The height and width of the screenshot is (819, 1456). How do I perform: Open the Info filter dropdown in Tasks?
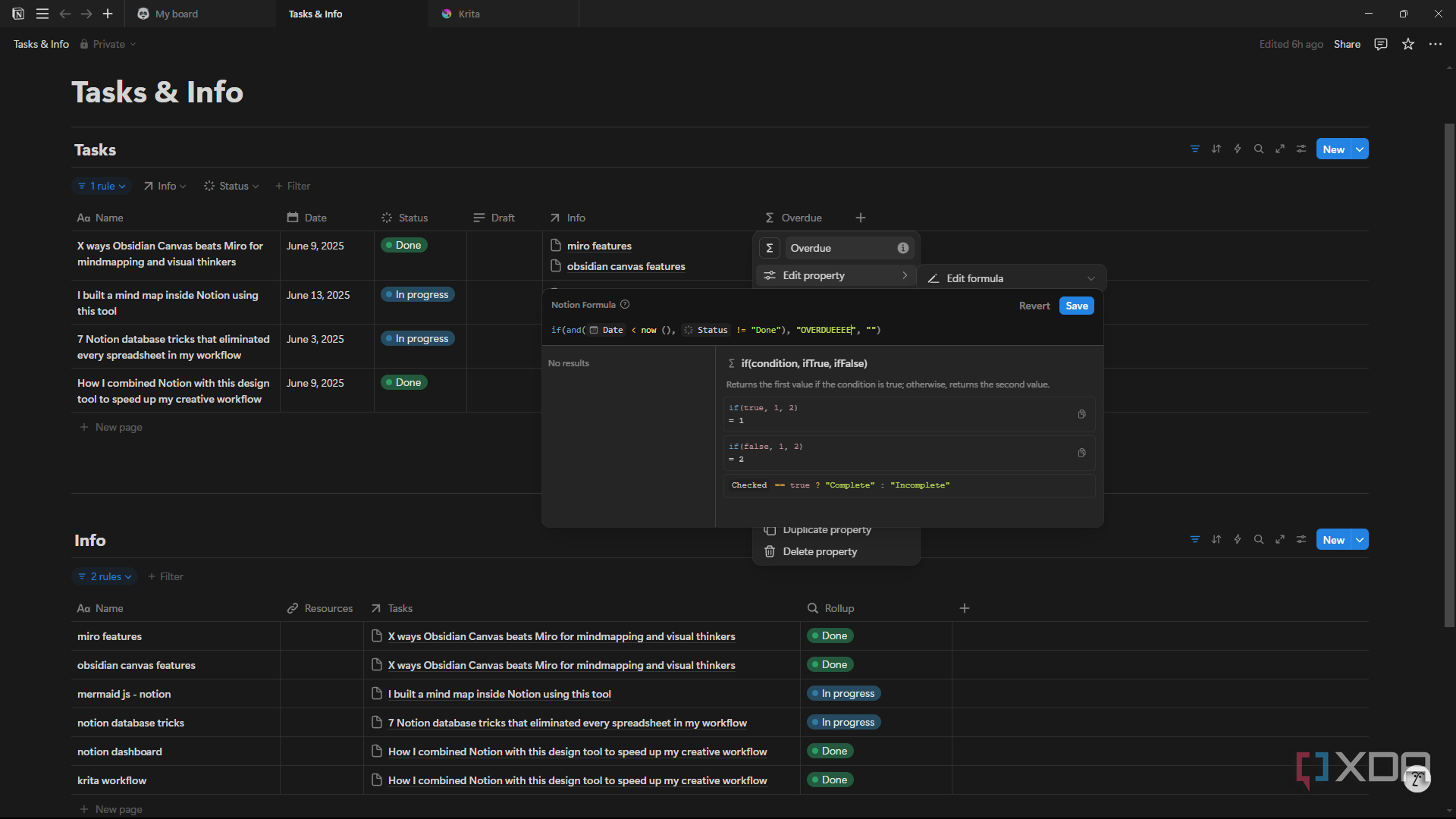tap(165, 186)
